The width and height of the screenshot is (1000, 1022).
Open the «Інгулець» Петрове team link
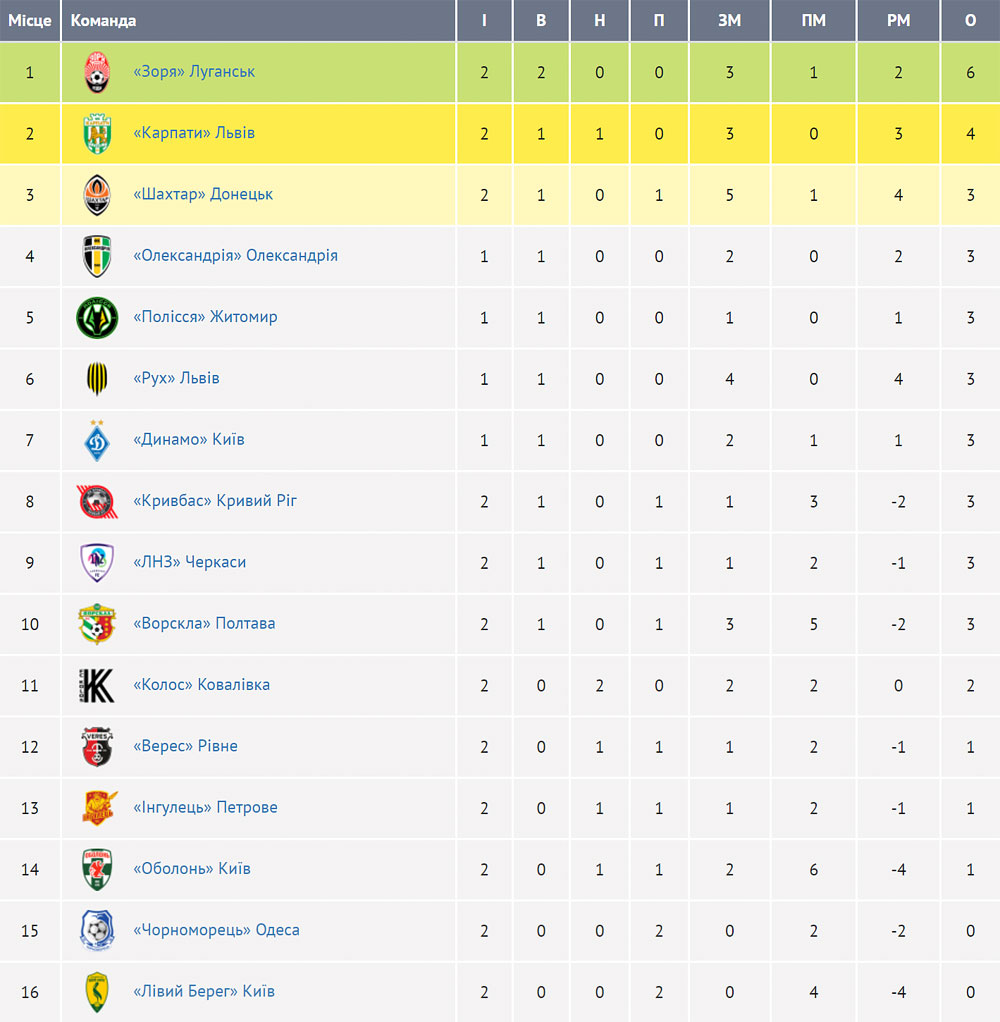click(205, 807)
